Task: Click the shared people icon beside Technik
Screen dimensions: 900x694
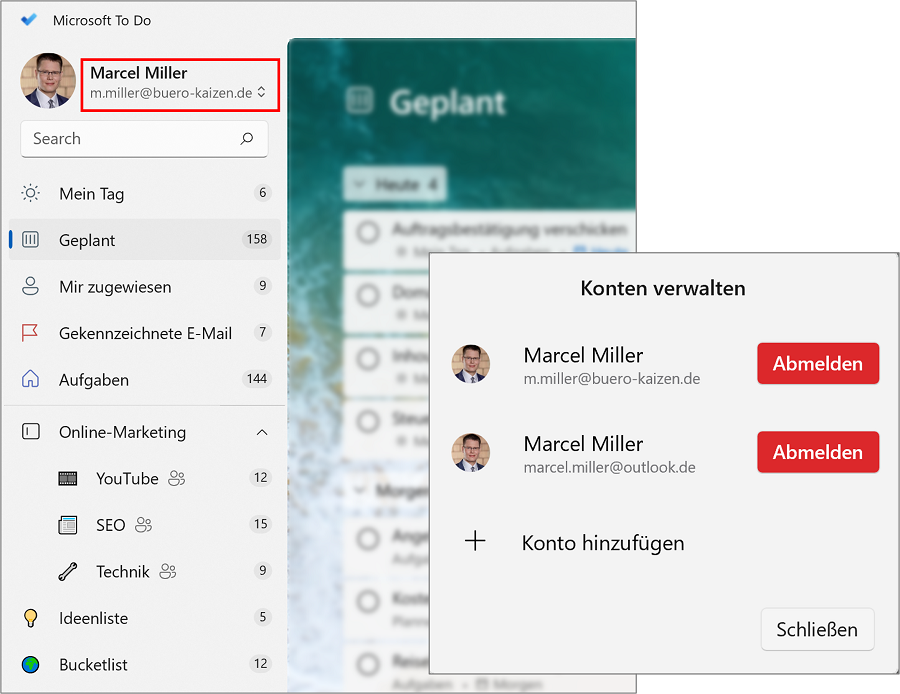Action: [x=168, y=571]
